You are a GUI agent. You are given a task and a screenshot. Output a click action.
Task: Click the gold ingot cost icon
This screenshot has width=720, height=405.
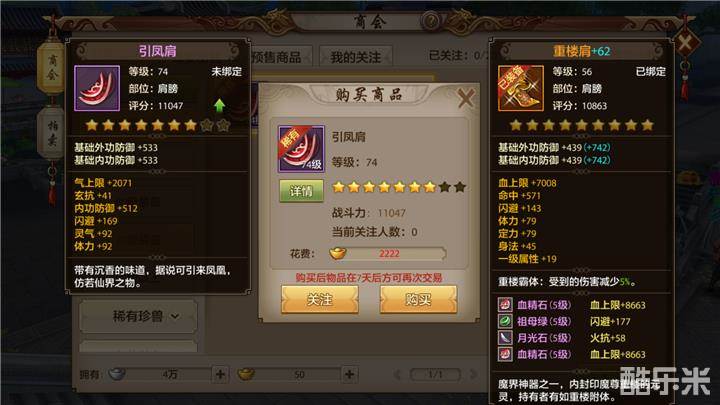[x=338, y=253]
